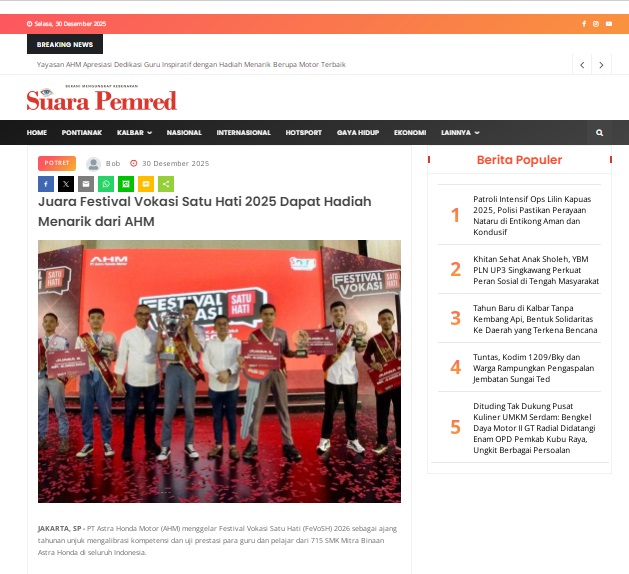The height and width of the screenshot is (574, 629).
Task: Click the green Line share icon
Action: point(126,184)
